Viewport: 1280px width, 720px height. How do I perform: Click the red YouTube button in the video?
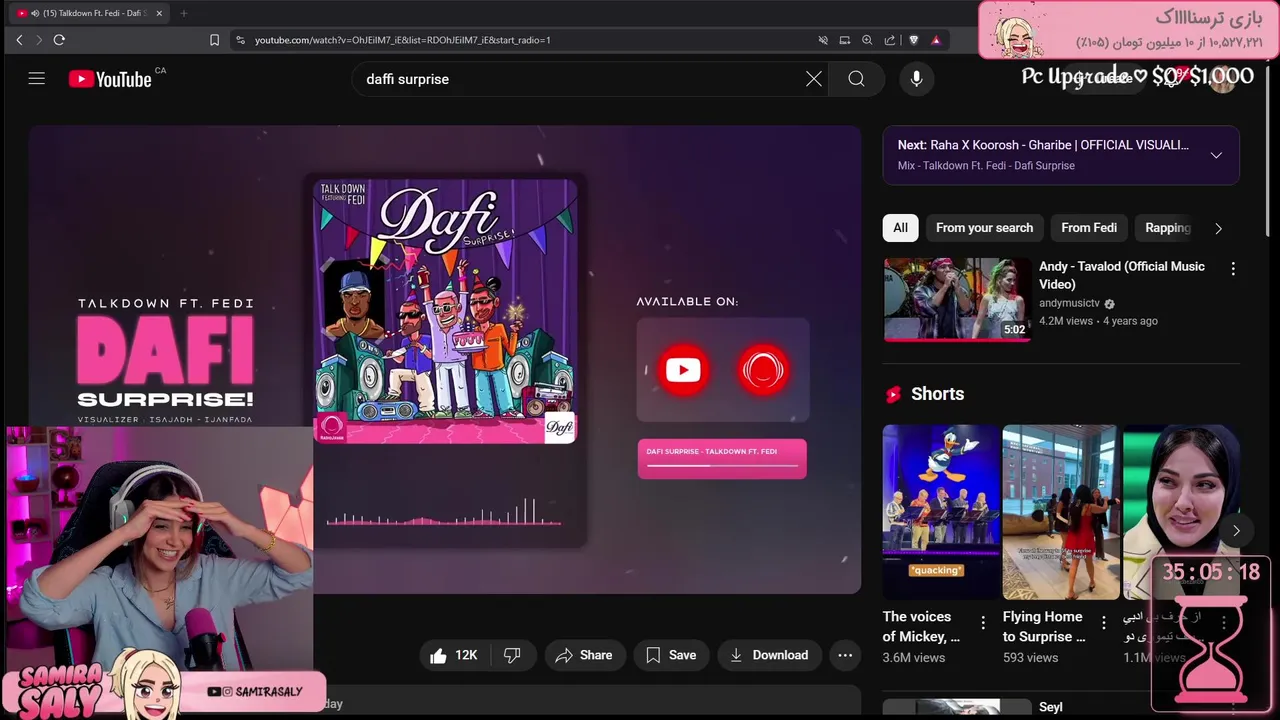pos(683,371)
